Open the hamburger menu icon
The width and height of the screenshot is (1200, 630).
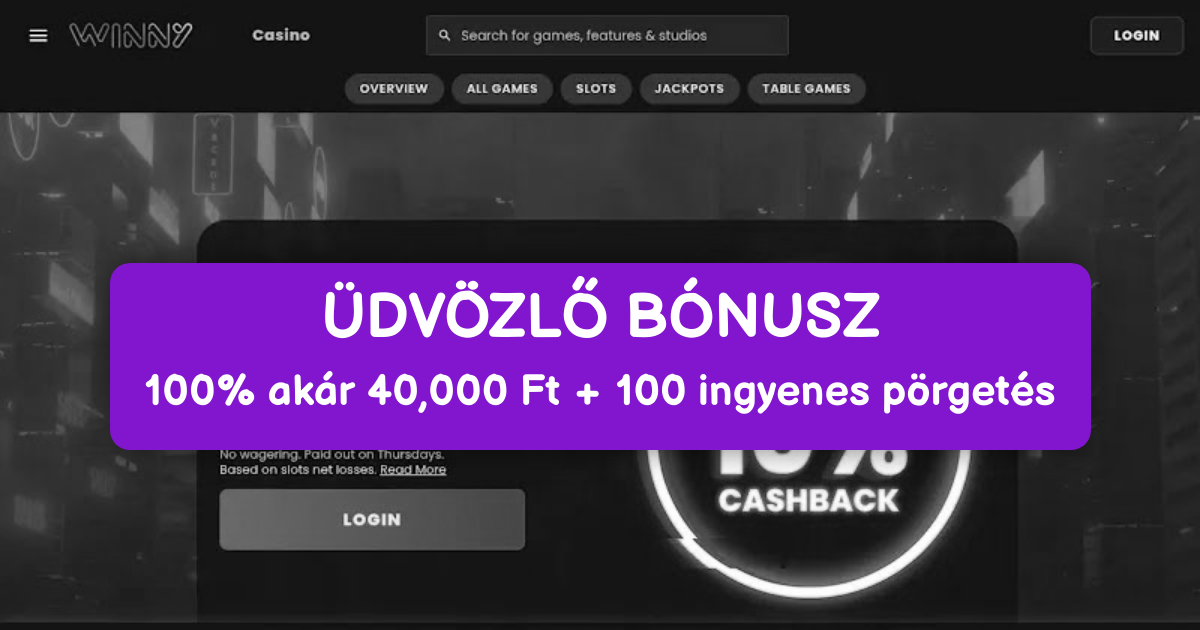(38, 35)
